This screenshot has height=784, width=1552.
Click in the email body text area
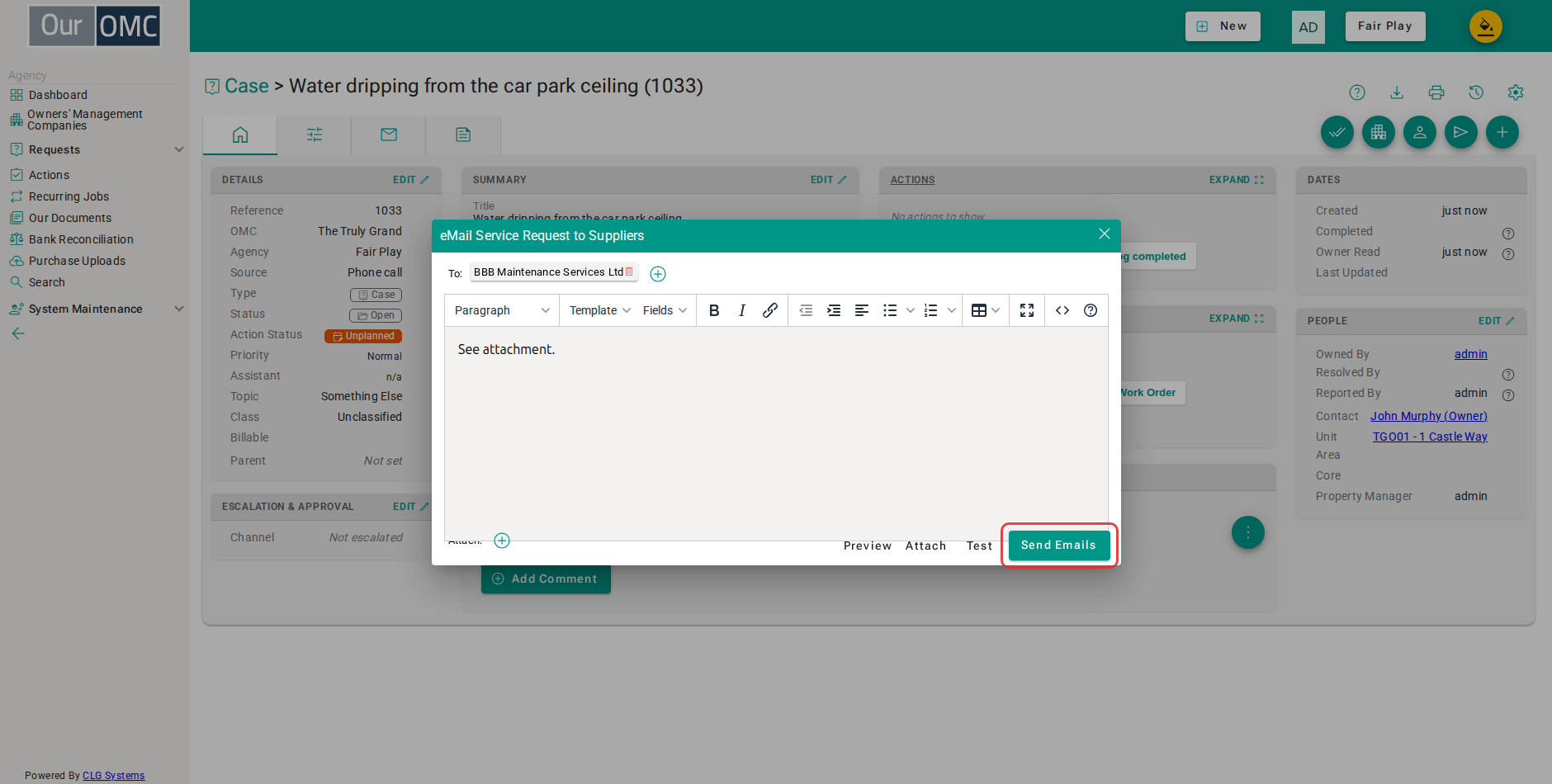[776, 433]
